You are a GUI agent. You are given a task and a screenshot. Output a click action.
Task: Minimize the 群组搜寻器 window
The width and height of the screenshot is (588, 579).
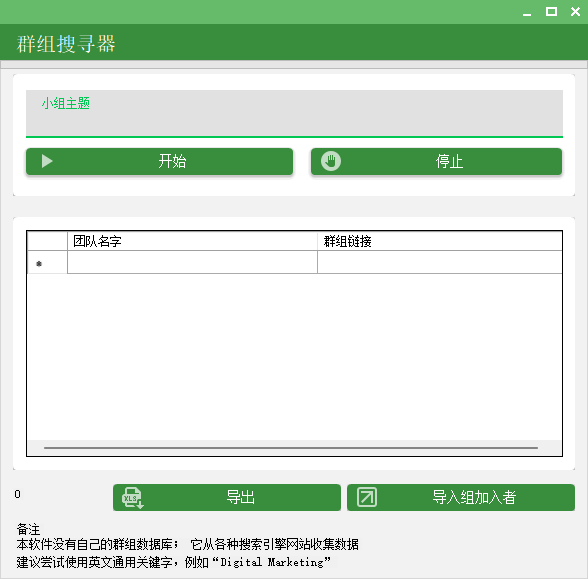(x=527, y=12)
